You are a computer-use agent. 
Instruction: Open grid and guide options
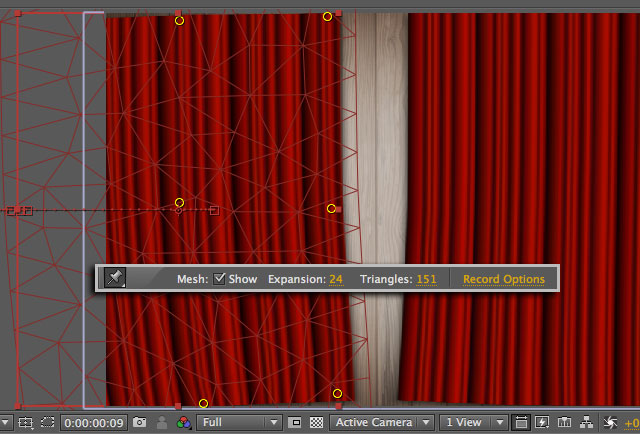(25, 422)
